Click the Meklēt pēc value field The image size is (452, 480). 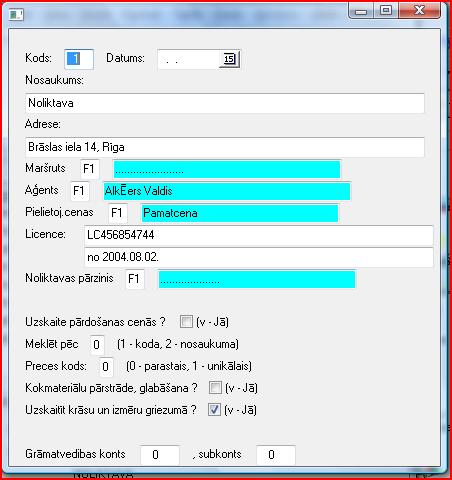[x=97, y=345]
